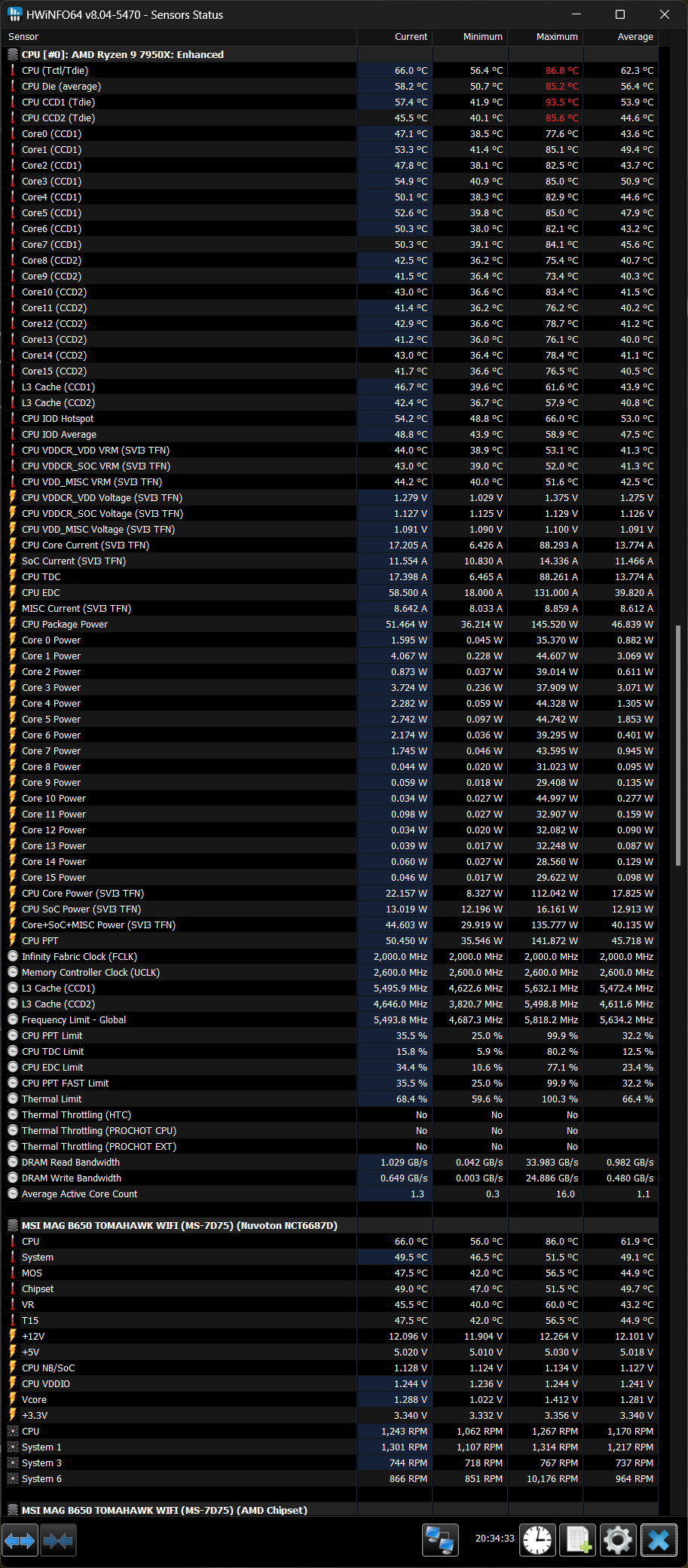Click the fan icon beside System 1
This screenshot has height=1568, width=688.
click(x=12, y=1447)
